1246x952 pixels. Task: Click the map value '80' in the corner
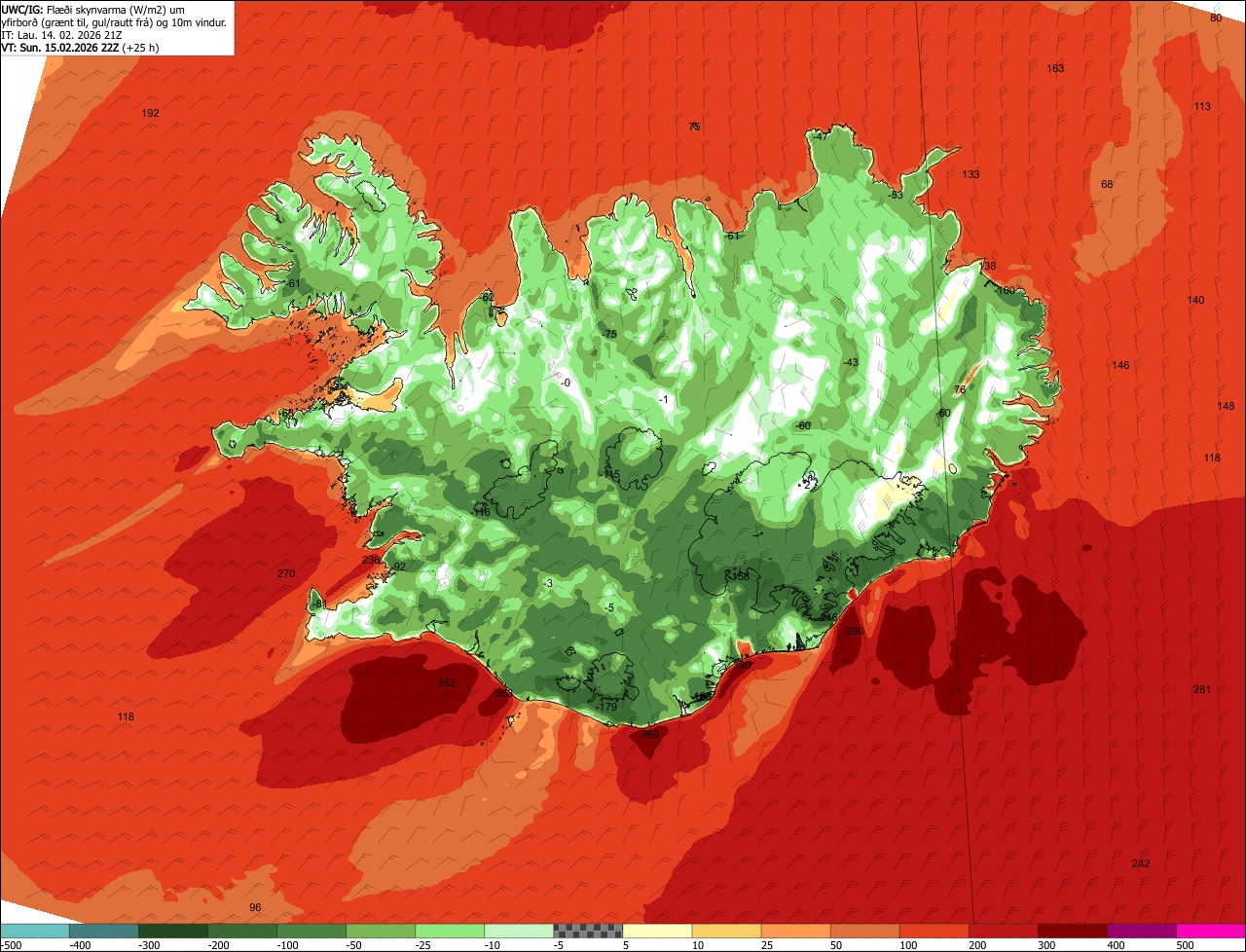pyautogui.click(x=1216, y=18)
